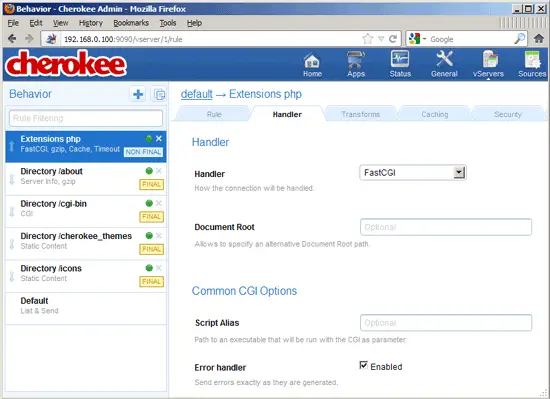Image resolution: width=550 pixels, height=399 pixels.
Task: Open the URL bar history dropdown arrow
Action: click(381, 39)
